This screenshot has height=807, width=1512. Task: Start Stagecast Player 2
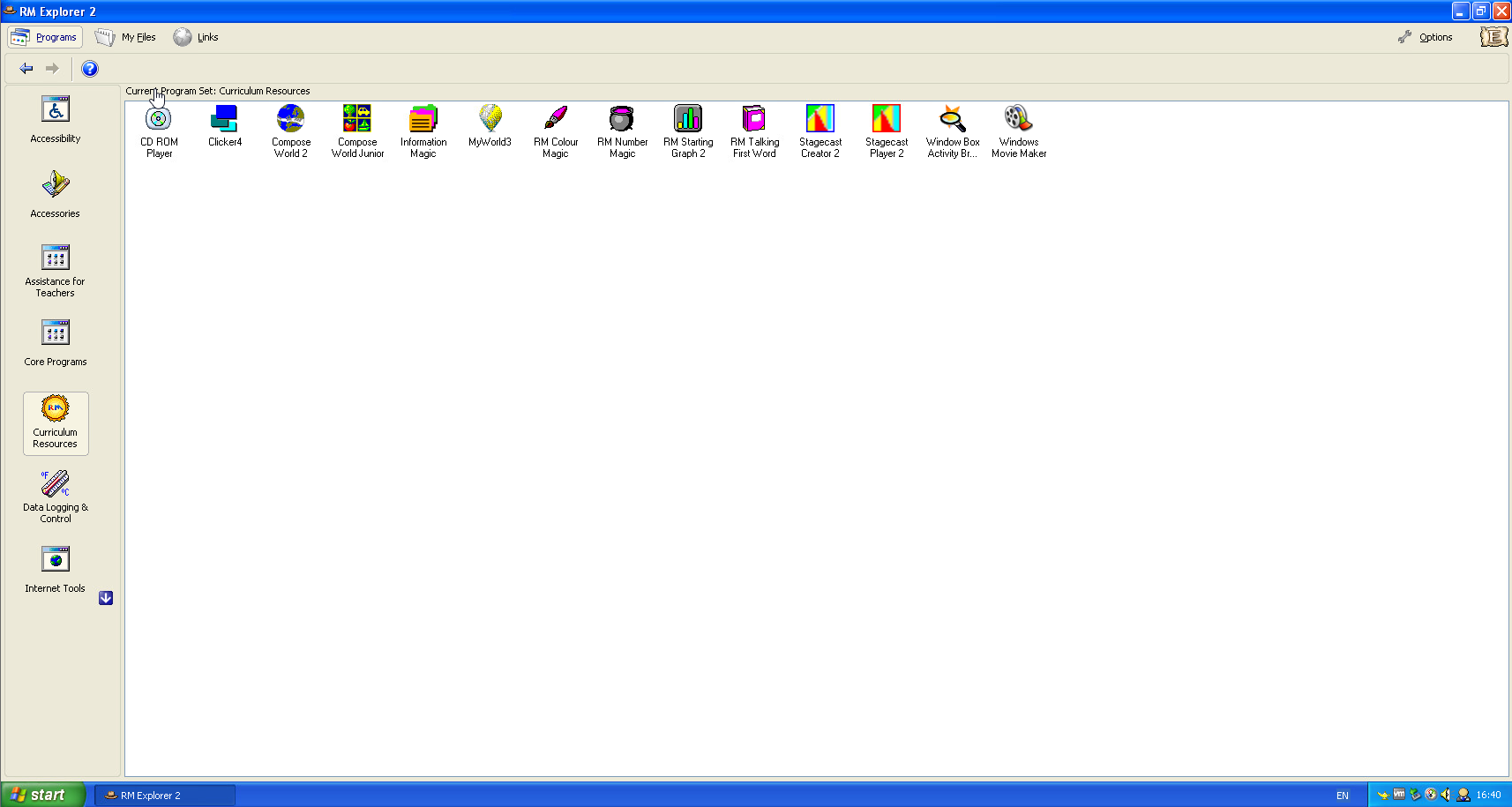click(x=887, y=131)
